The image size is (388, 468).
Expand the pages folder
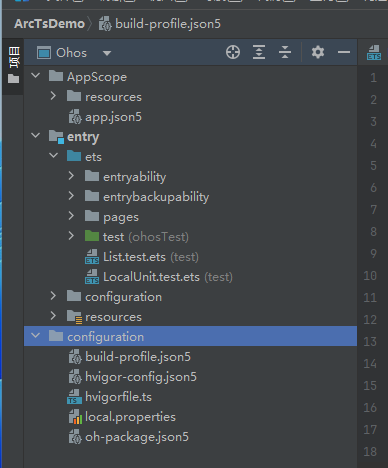coord(71,216)
